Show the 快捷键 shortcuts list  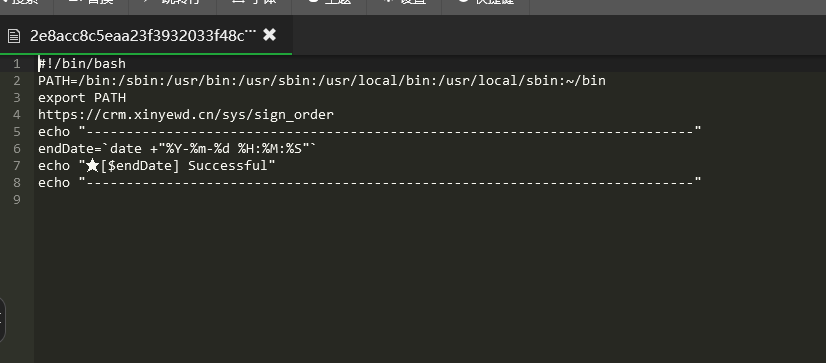click(486, 3)
